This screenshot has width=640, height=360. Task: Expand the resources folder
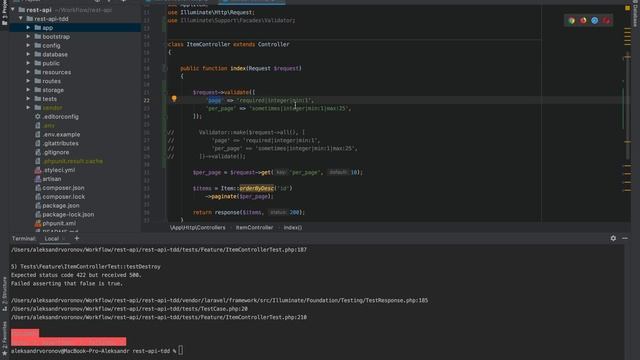click(28, 72)
